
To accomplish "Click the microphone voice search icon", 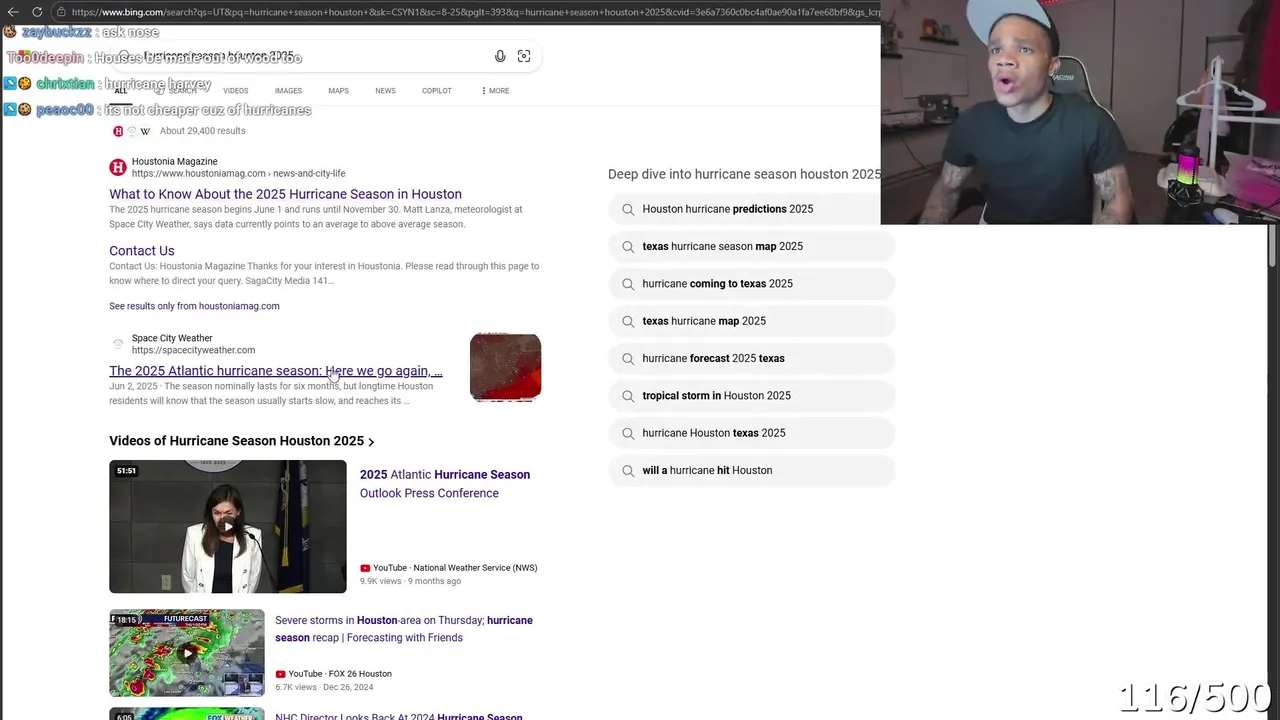I will click(500, 57).
